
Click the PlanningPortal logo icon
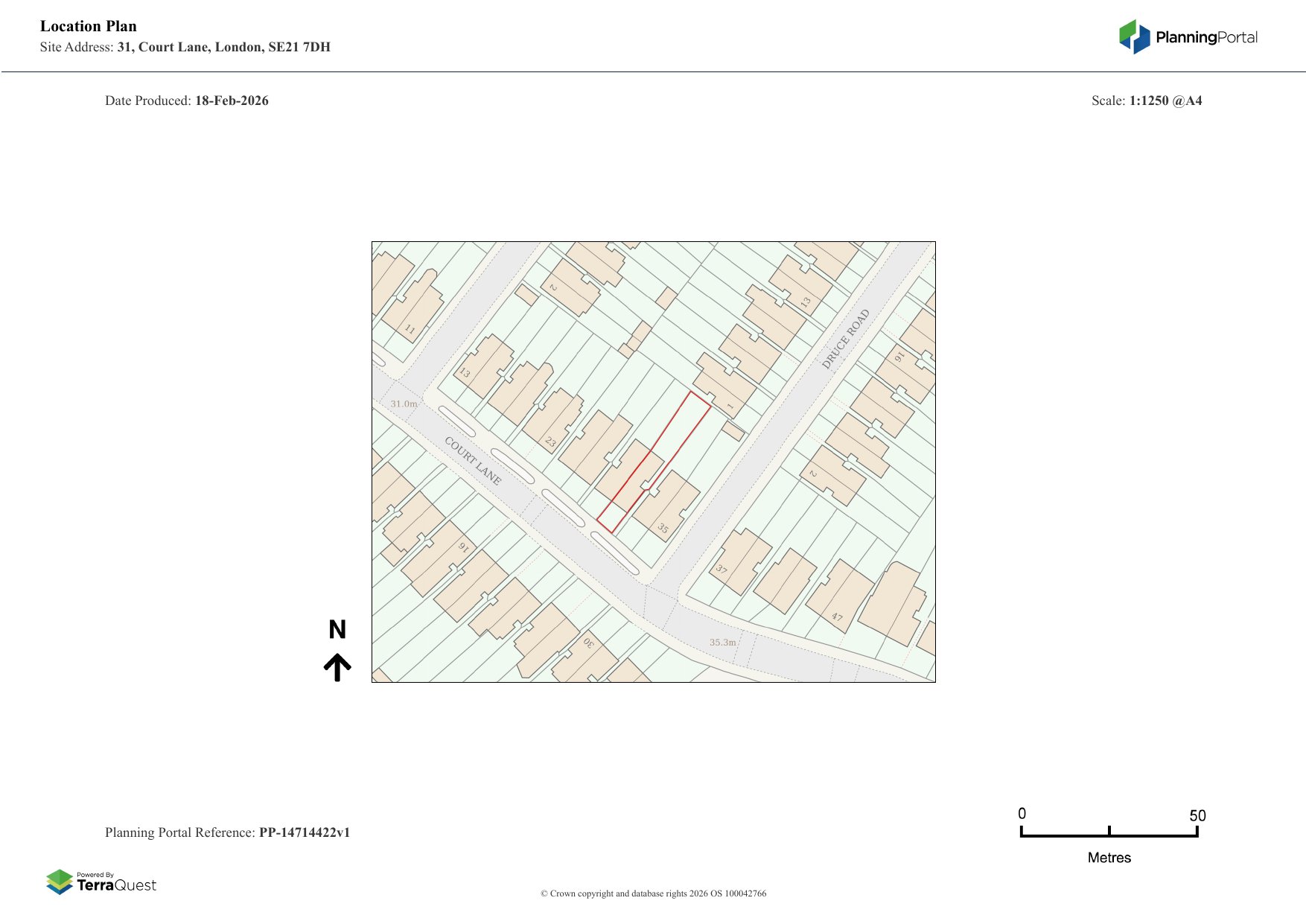[x=1135, y=36]
